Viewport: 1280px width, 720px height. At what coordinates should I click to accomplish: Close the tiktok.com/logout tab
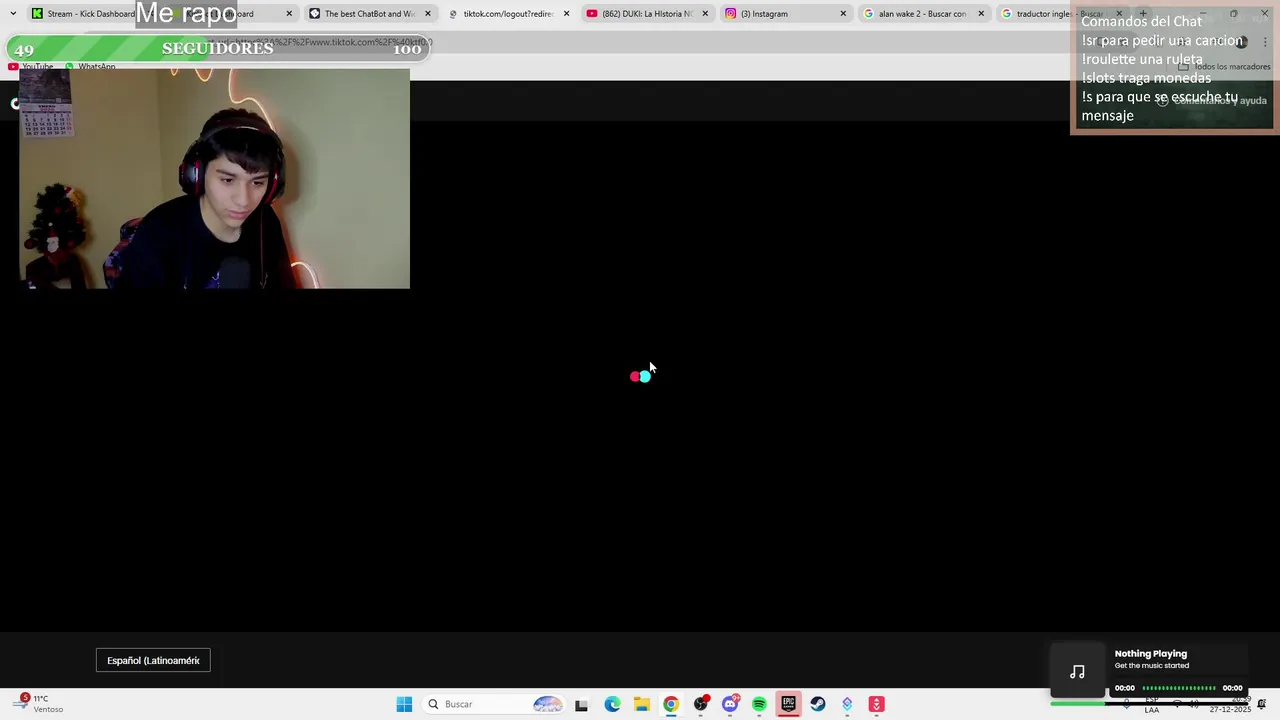coord(567,14)
